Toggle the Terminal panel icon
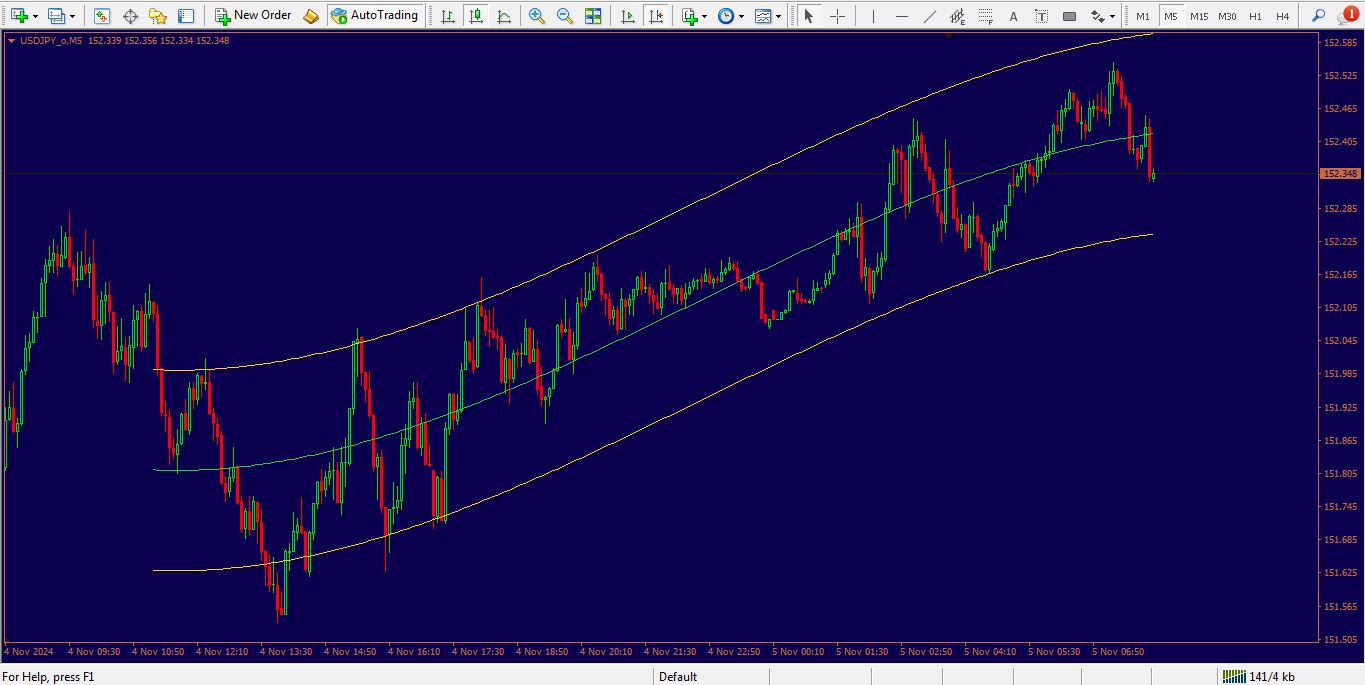This screenshot has width=1365, height=685. click(x=186, y=16)
